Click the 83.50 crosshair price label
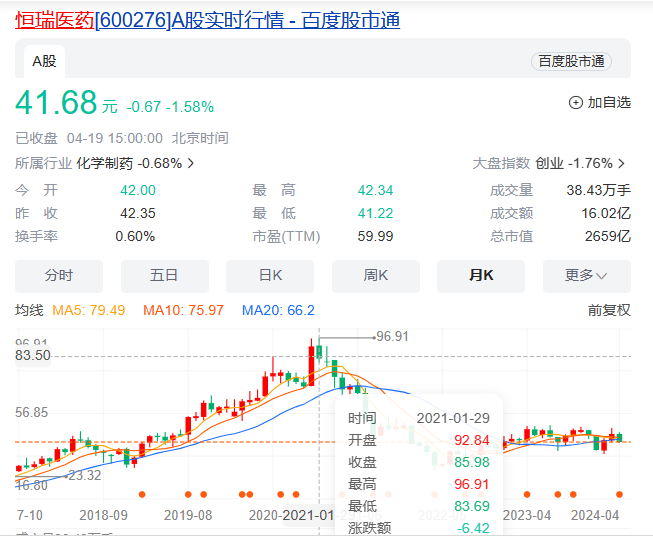653x536 pixels. 32,356
